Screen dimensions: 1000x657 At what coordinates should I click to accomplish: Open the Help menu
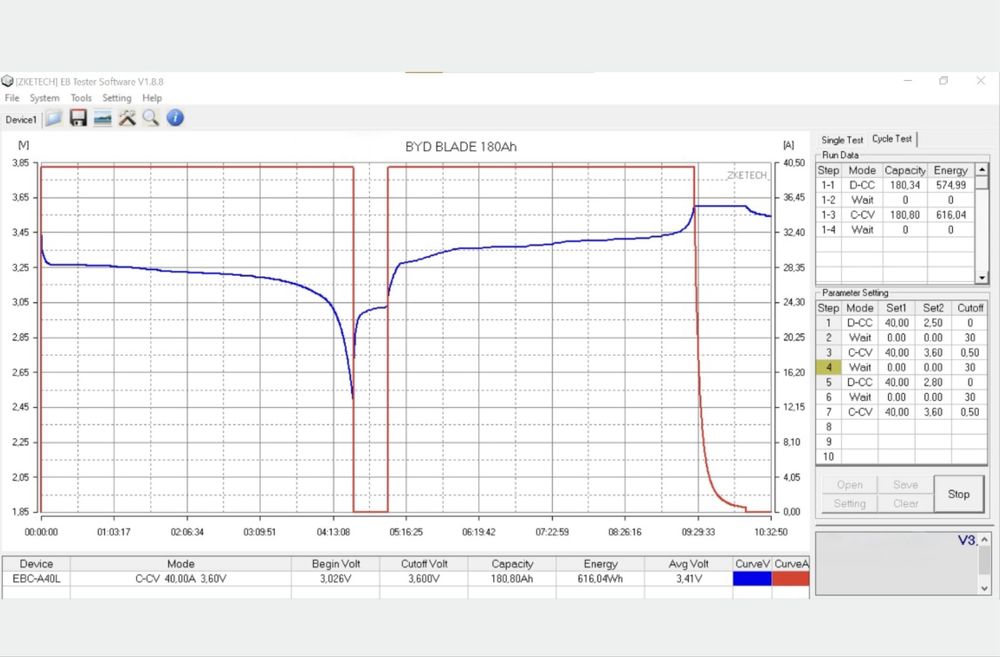tap(152, 98)
